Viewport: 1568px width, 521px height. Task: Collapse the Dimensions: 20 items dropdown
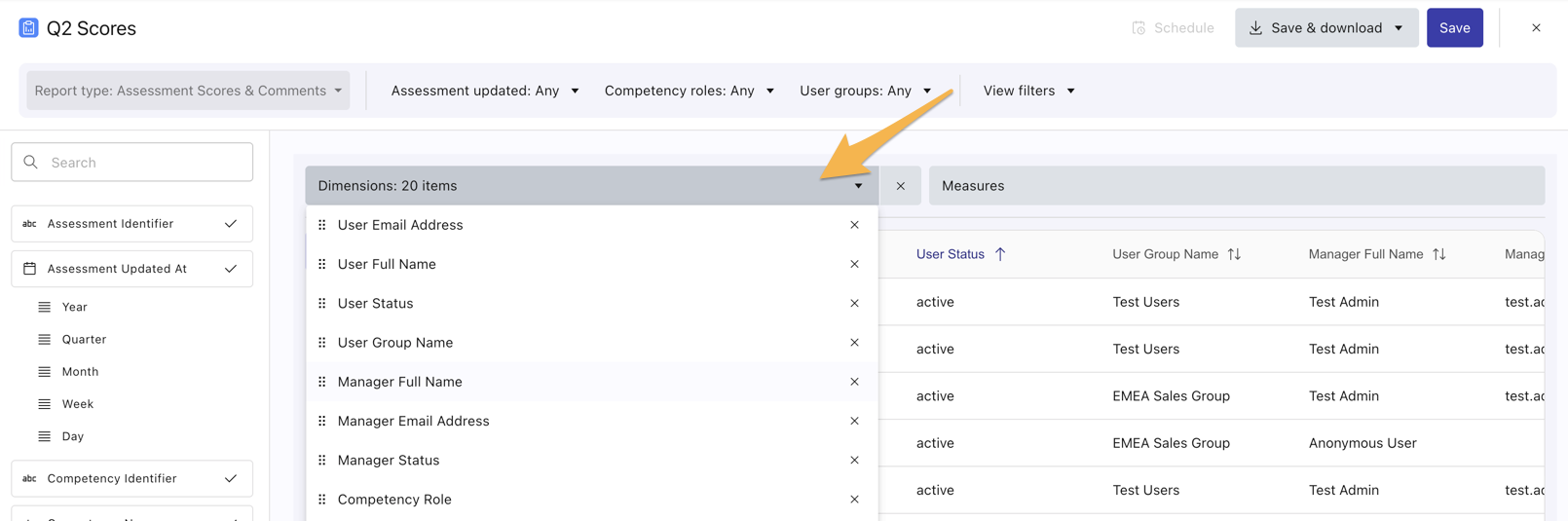(858, 186)
